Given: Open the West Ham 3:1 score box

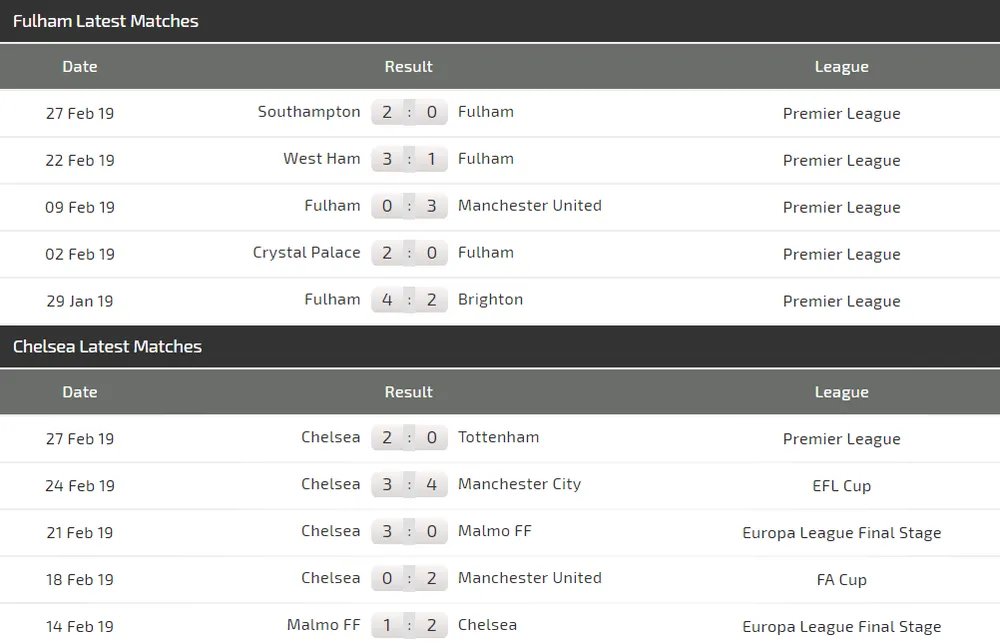Looking at the screenshot, I should point(409,160).
